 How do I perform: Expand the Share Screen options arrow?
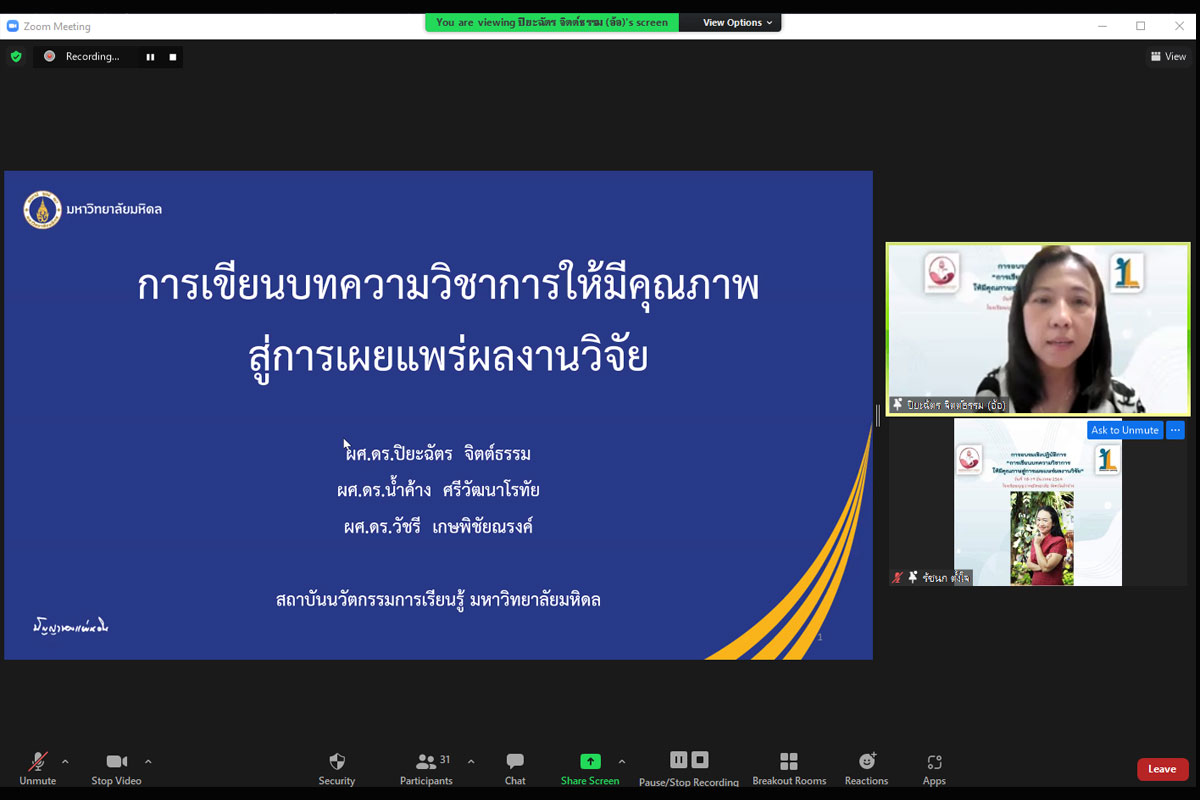tap(621, 761)
